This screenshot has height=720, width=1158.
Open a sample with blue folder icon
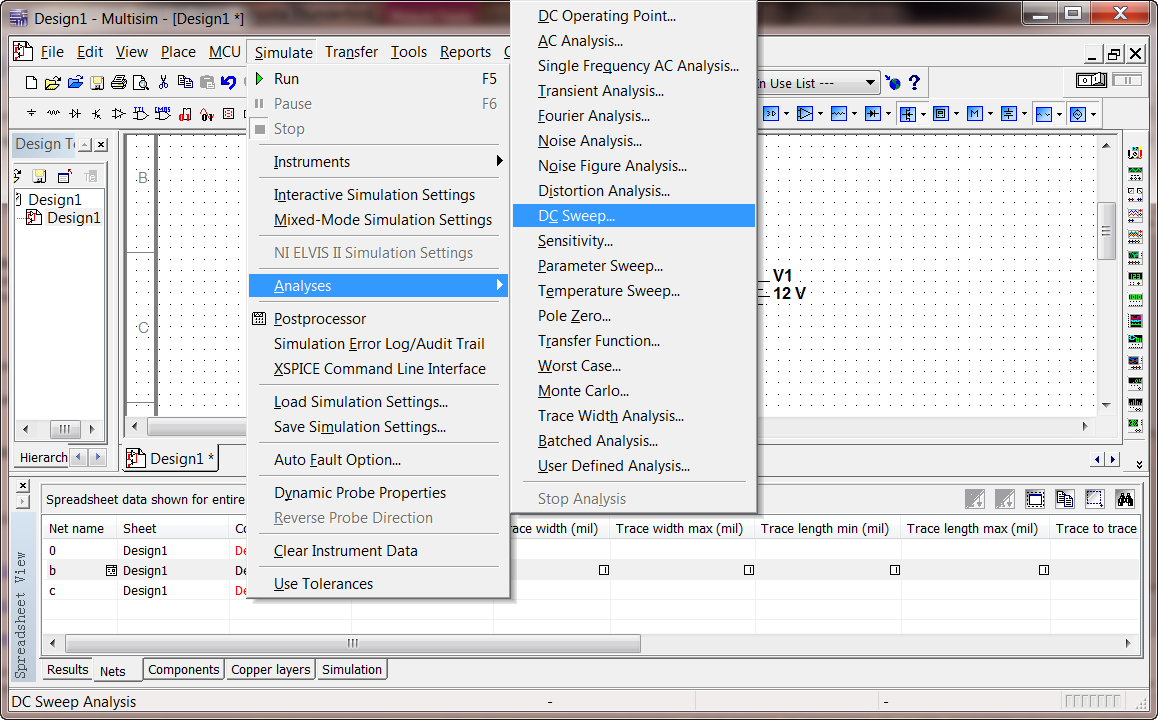(75, 83)
